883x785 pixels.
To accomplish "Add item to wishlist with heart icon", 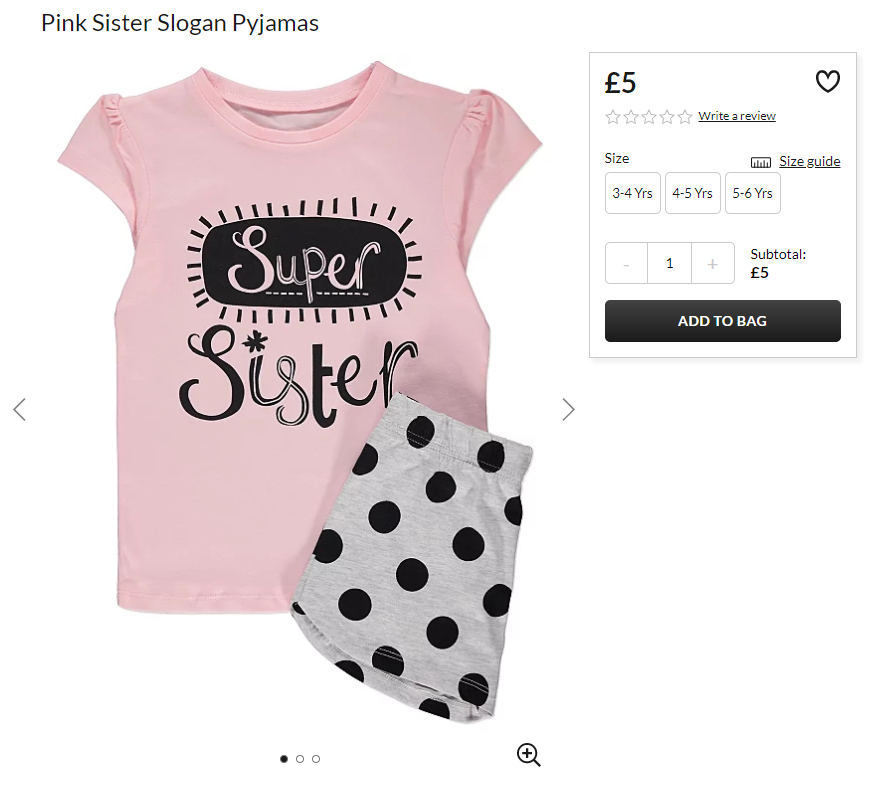I will (827, 81).
